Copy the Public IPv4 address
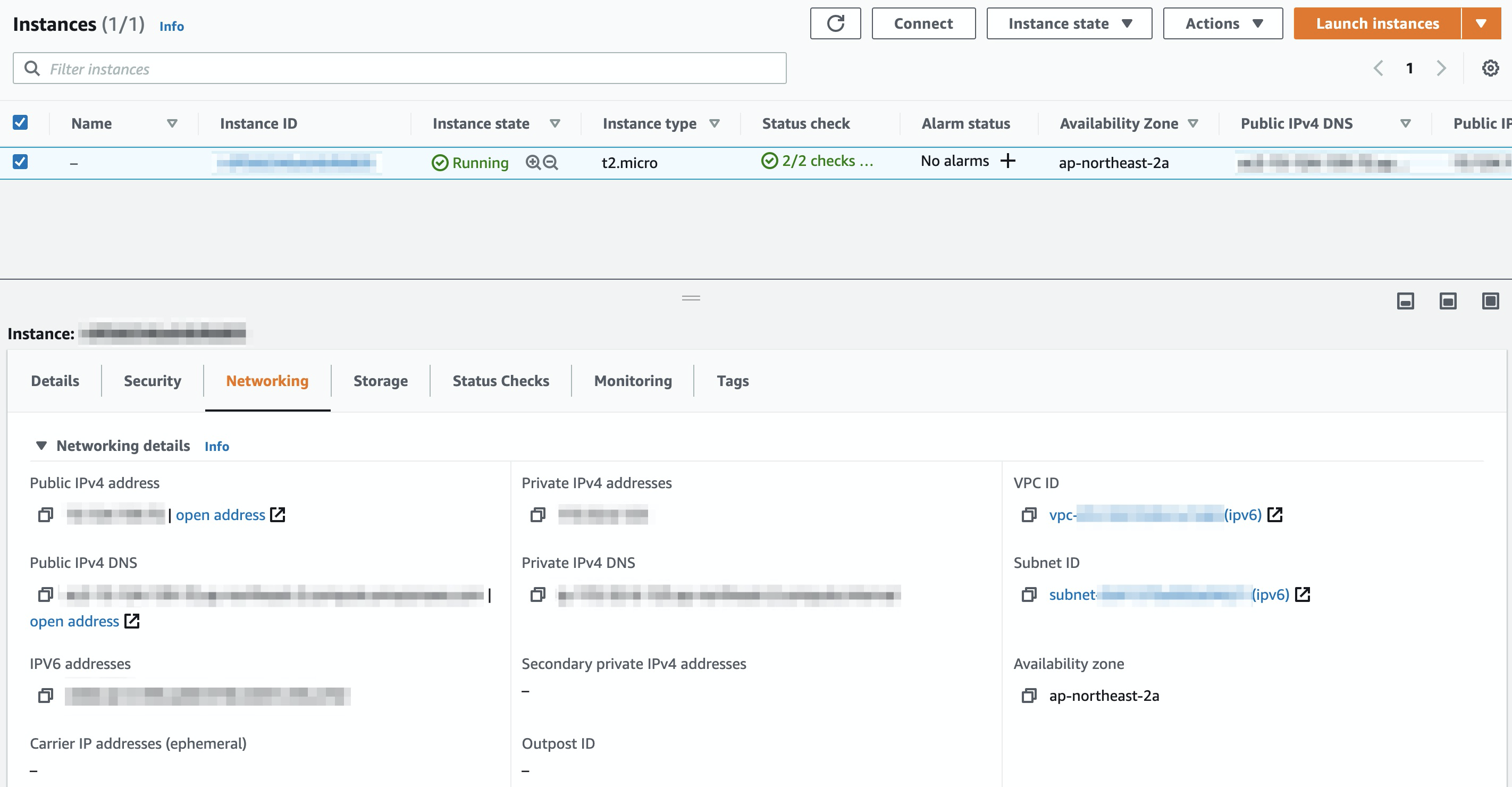Image resolution: width=1512 pixels, height=787 pixels. [45, 515]
